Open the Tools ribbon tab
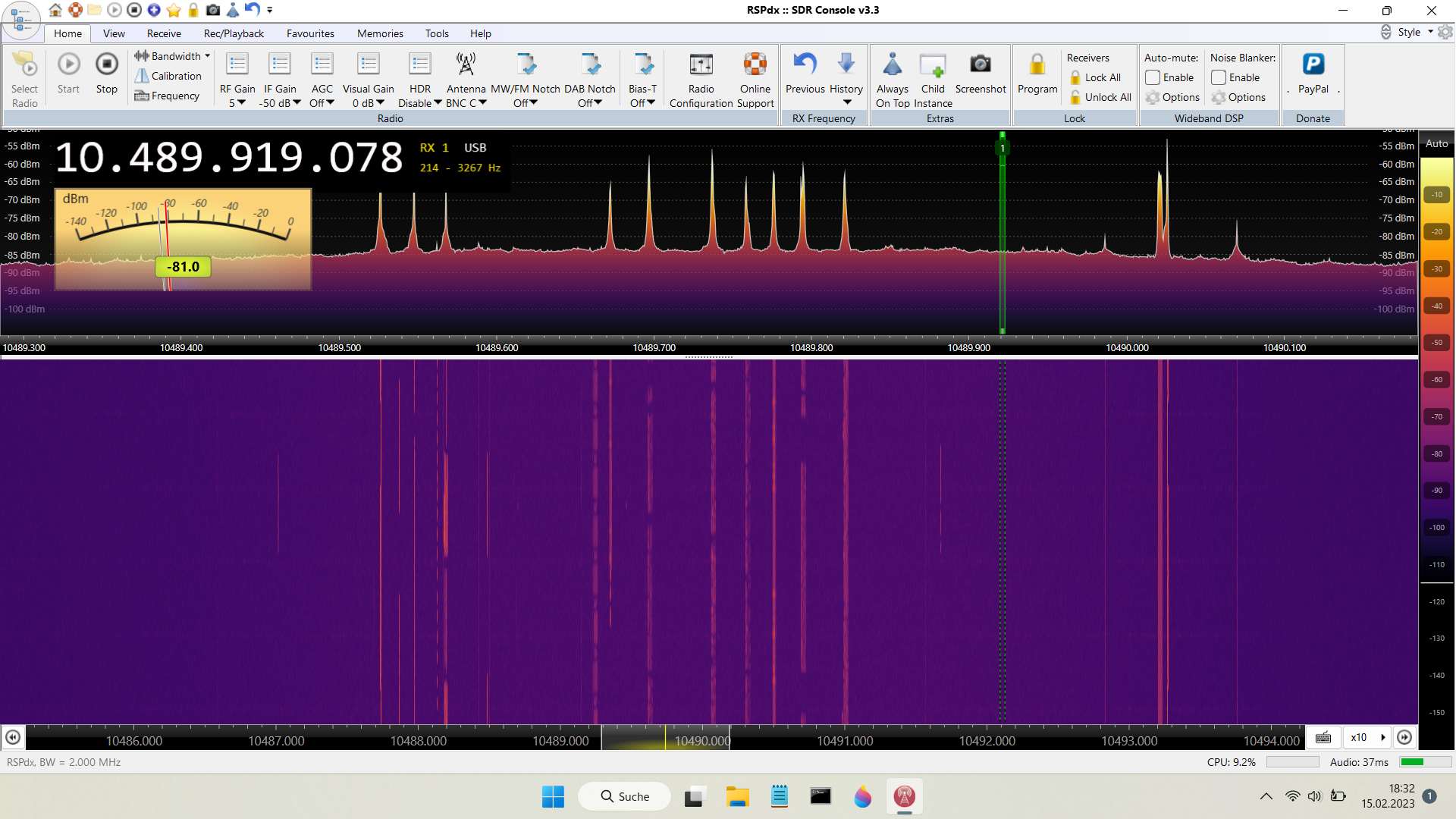Screen dimensions: 1456x819 [437, 33]
